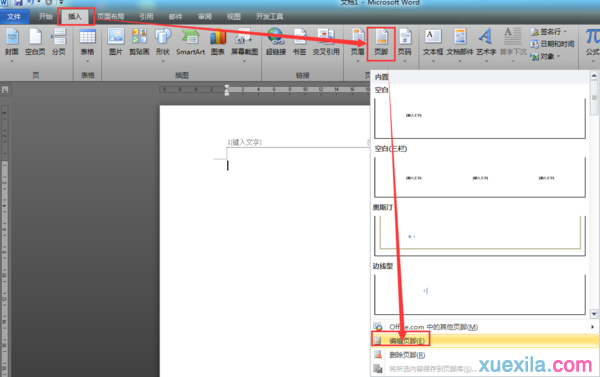
Task: Select 编辑页脚(E) menu item
Action: click(484, 340)
